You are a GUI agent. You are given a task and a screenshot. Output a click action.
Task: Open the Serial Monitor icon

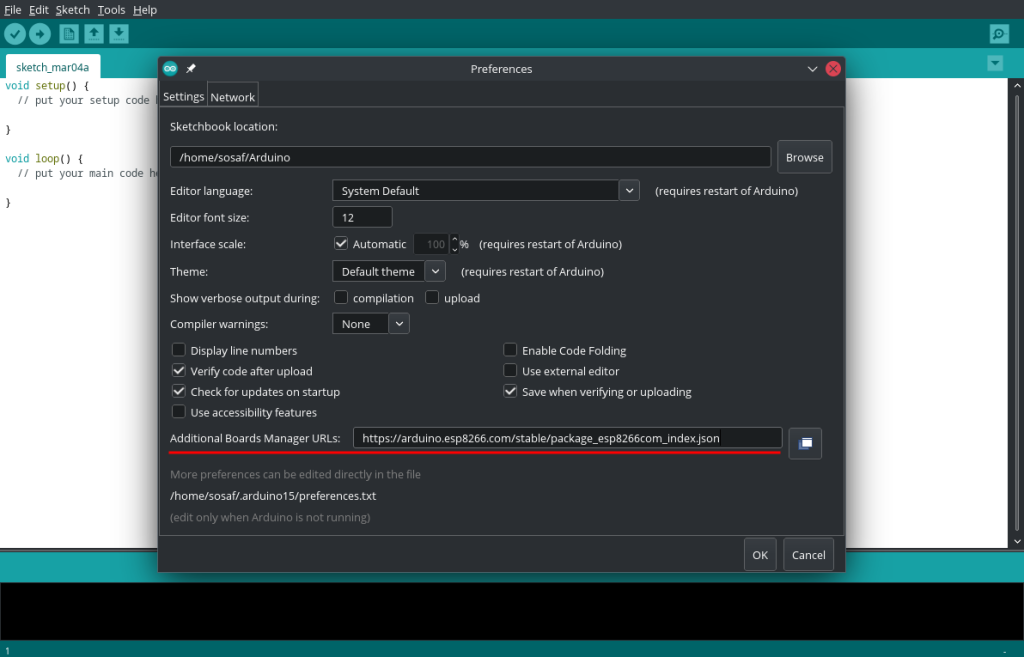(x=999, y=33)
